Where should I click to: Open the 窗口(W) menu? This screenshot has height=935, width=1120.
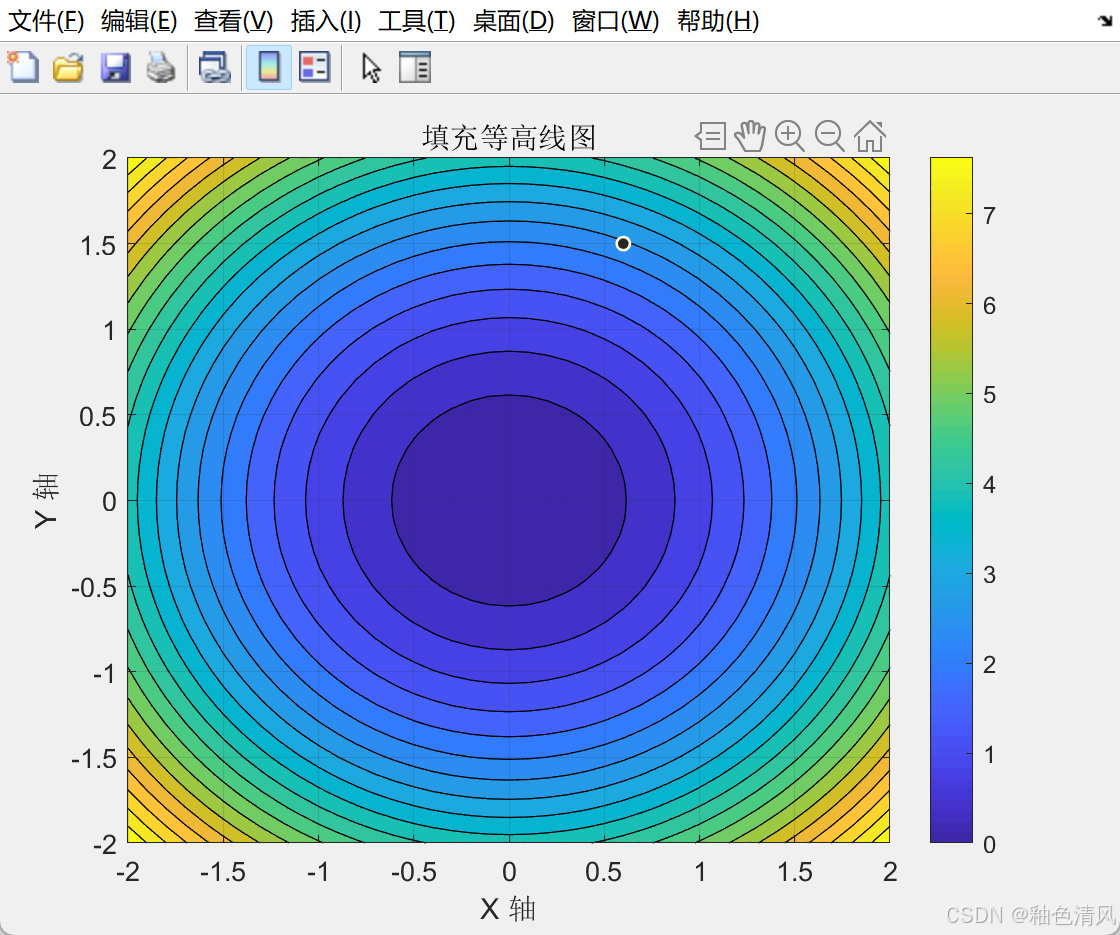coord(615,21)
